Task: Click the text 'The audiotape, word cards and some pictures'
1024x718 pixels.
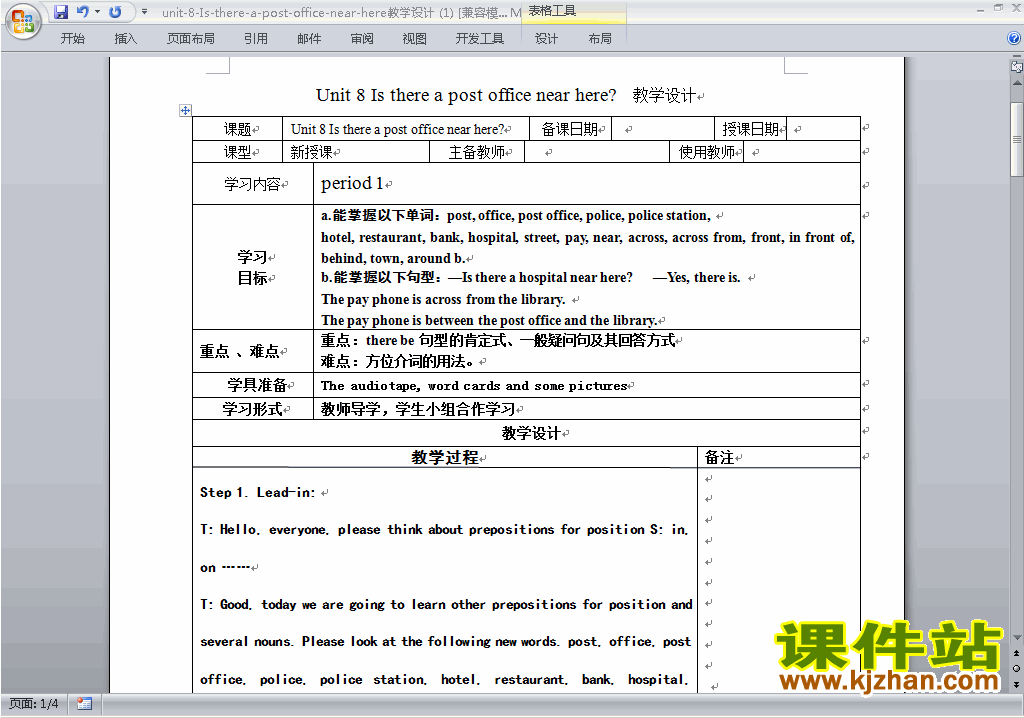Action: click(x=474, y=386)
